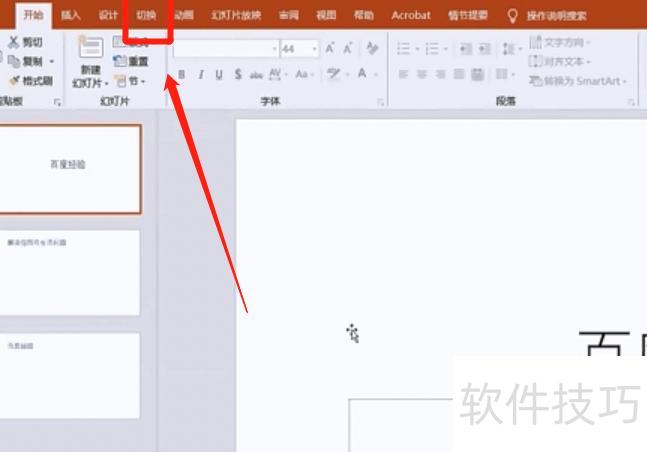Add a new slide using 新建幻灯片 icon
The height and width of the screenshot is (452, 647).
click(x=91, y=47)
